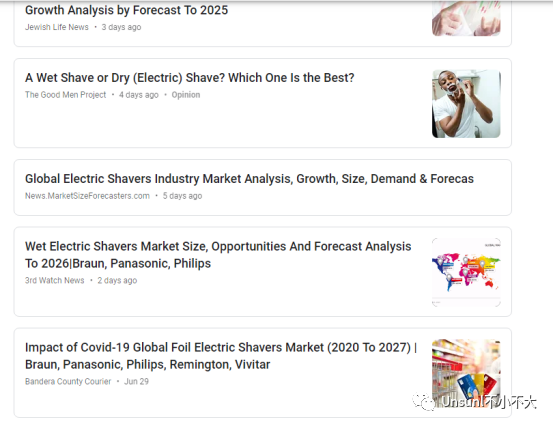This screenshot has width=554, height=427.
Task: Click the man shaving thumbnail image
Action: coord(466,104)
